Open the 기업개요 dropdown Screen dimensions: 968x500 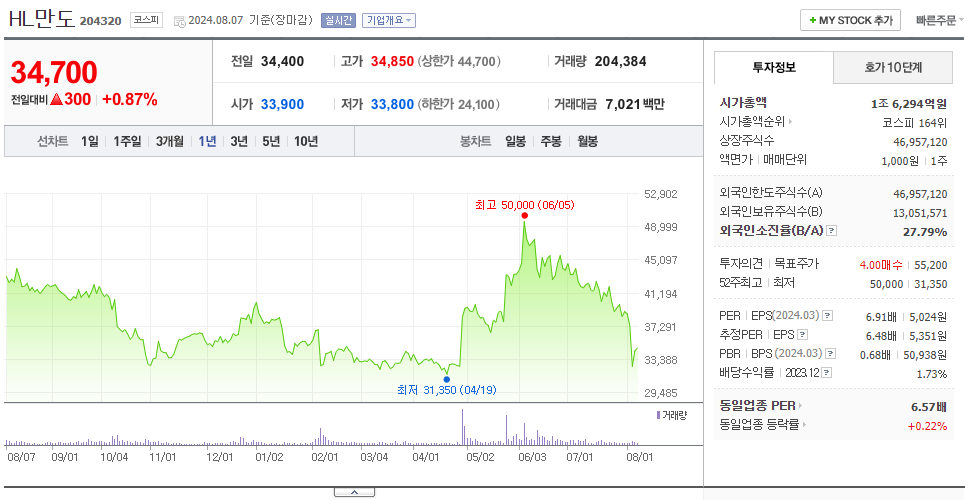[389, 20]
